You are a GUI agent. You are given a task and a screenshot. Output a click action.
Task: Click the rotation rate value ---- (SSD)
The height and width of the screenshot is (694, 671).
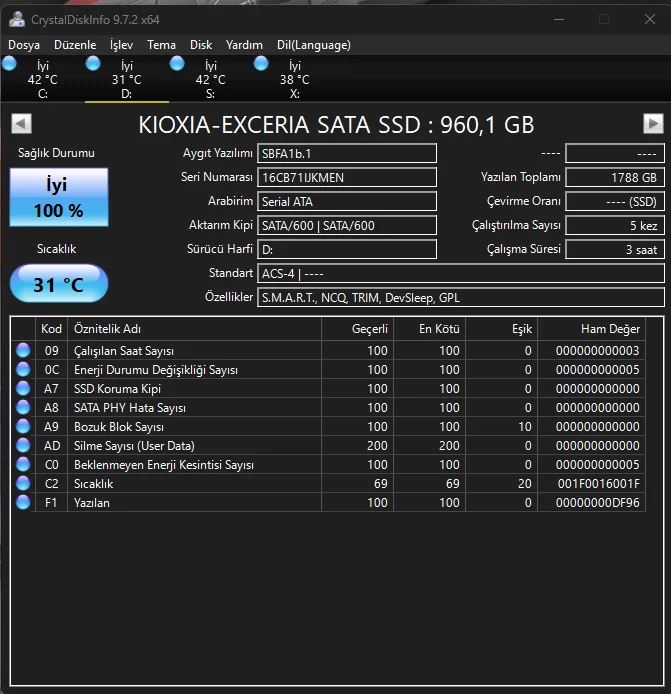pyautogui.click(x=615, y=201)
